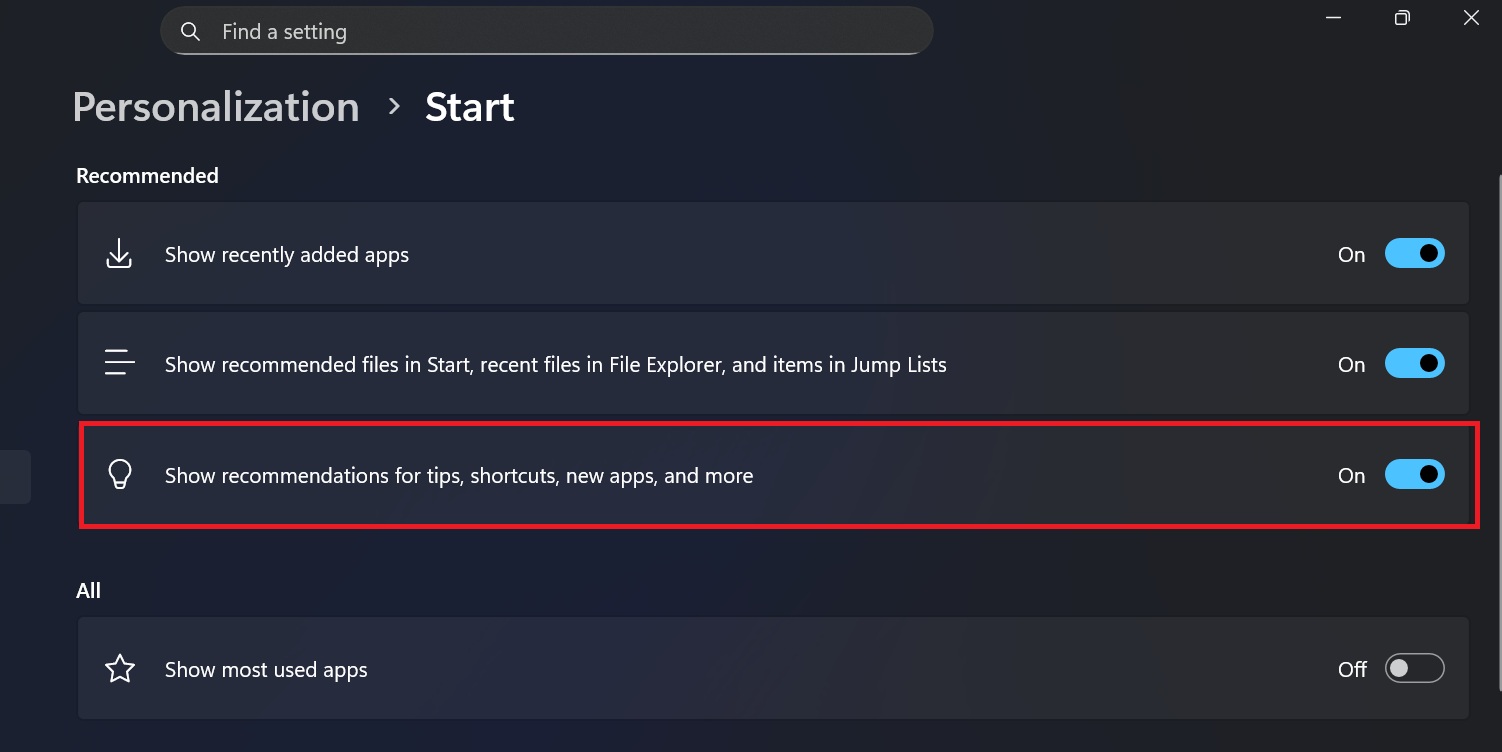
Task: Select the highlighted recommendations setting row
Action: [x=700, y=475]
